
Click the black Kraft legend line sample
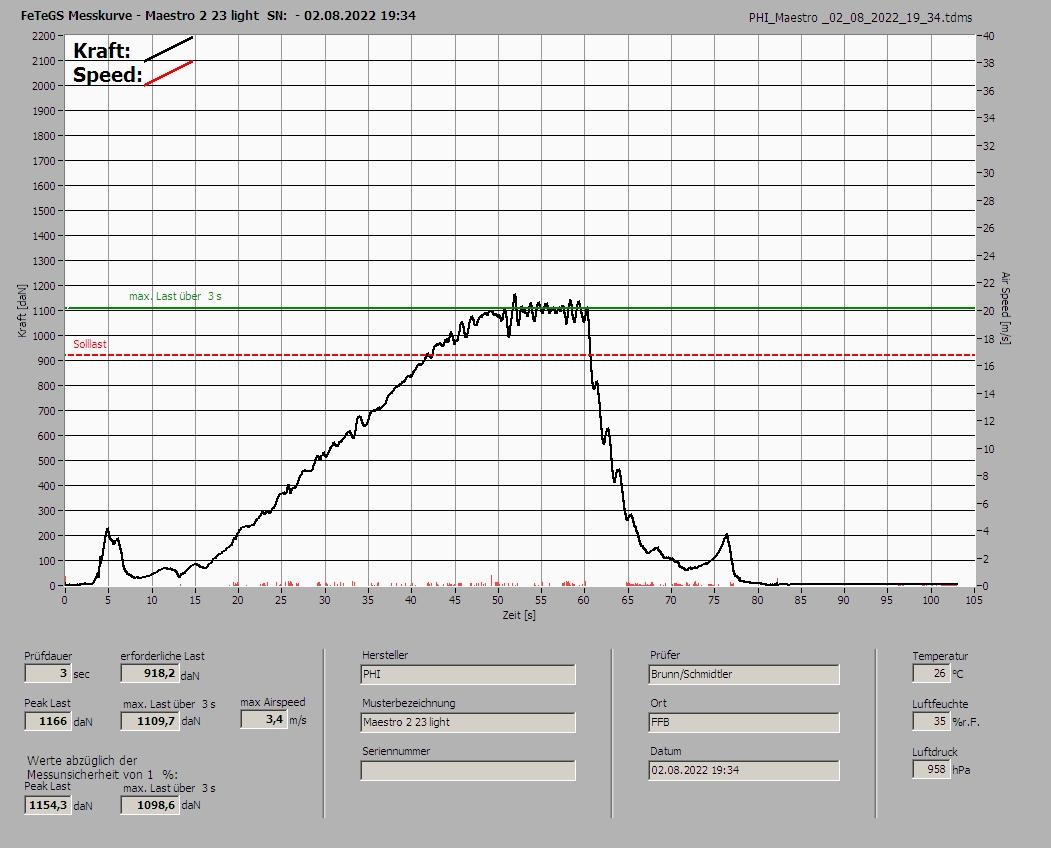click(169, 49)
